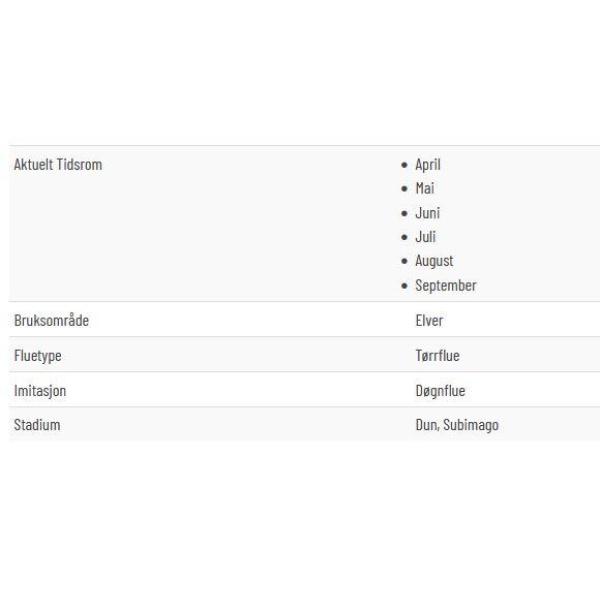Click the Dun, Subimago value
Viewport: 600px width, 600px height.
pyautogui.click(x=457, y=426)
